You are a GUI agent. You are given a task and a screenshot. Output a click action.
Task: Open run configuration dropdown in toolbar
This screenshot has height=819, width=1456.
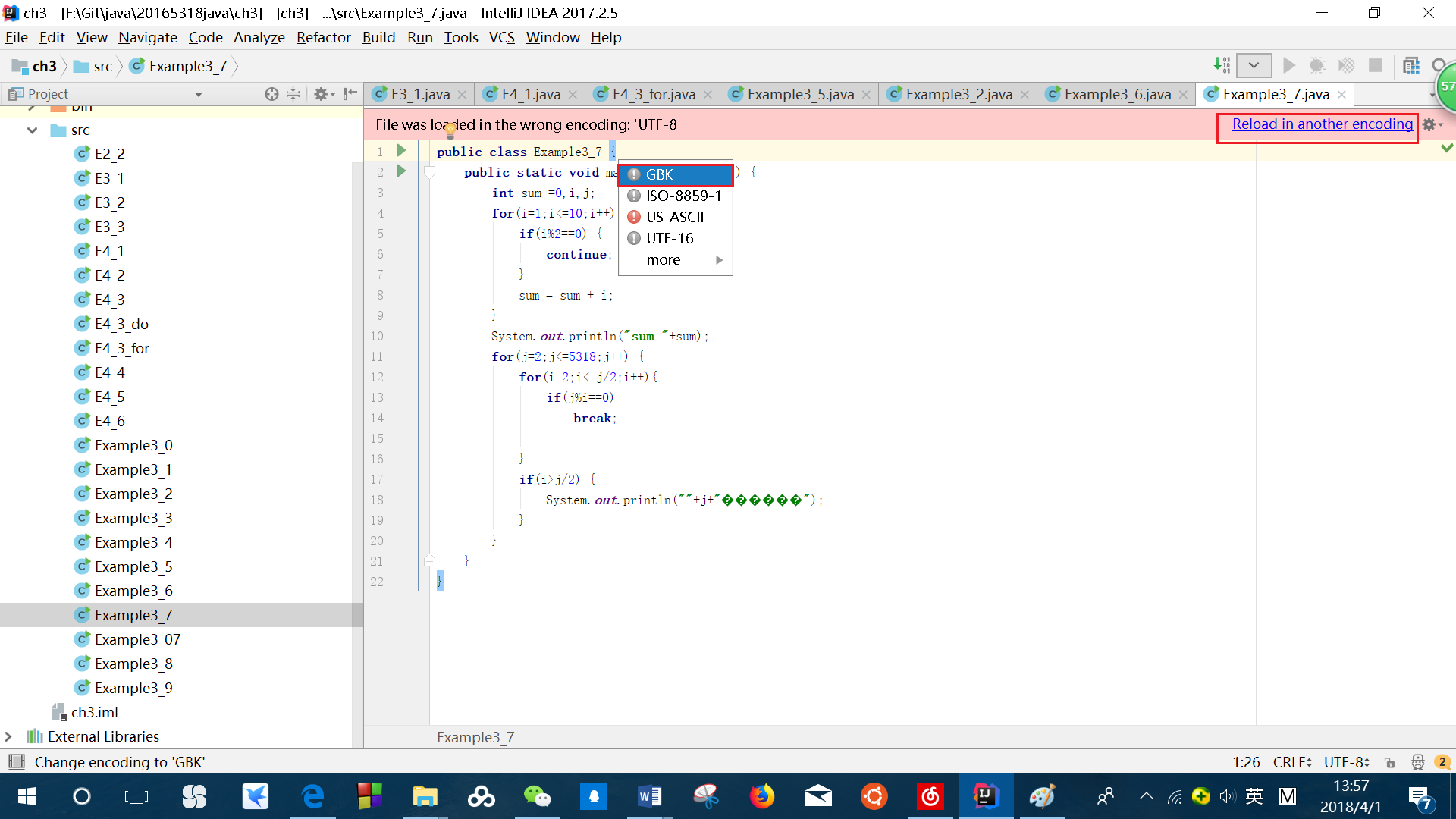click(1254, 66)
